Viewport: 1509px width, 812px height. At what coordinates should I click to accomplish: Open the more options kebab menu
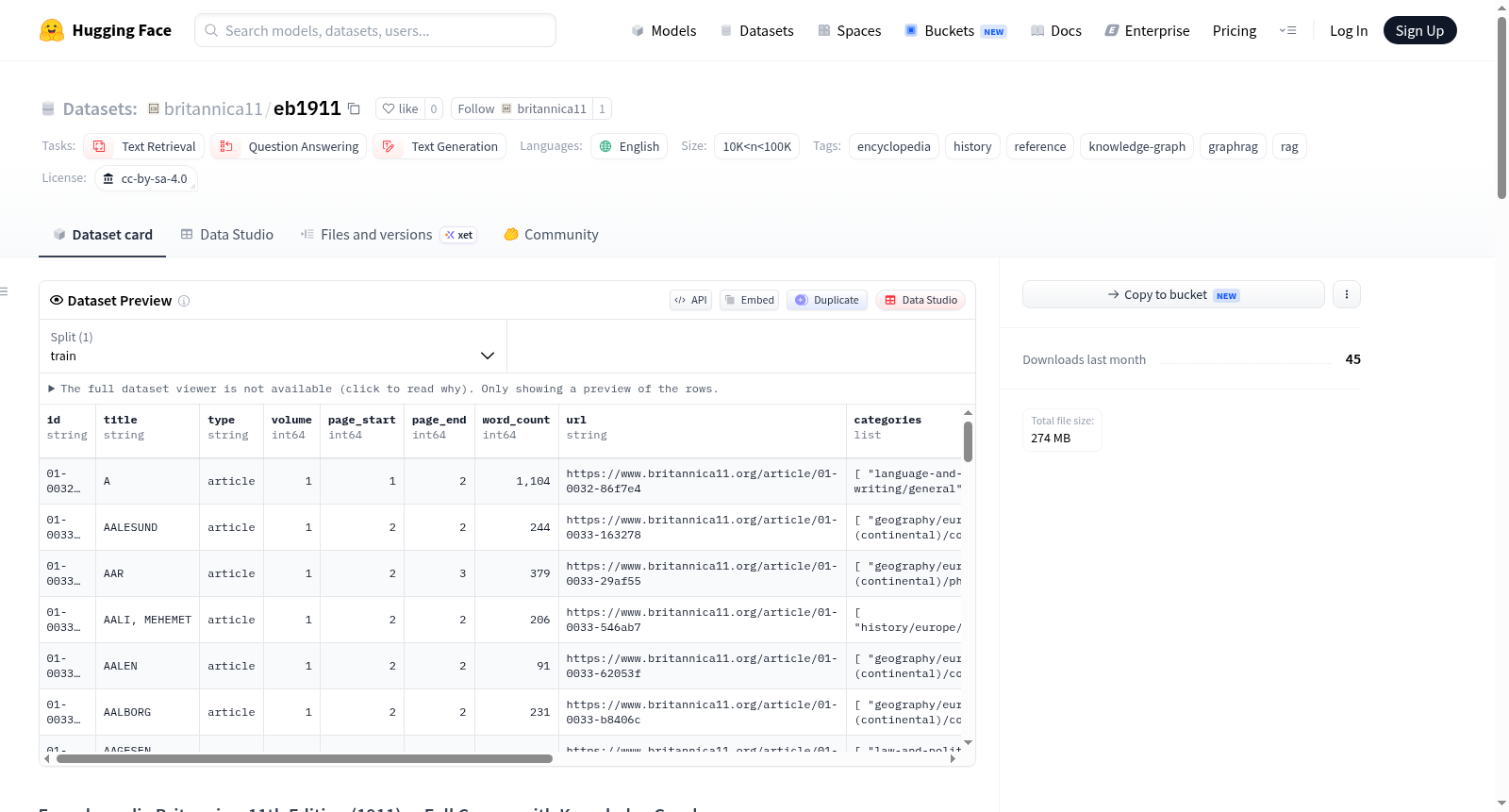click(x=1346, y=294)
